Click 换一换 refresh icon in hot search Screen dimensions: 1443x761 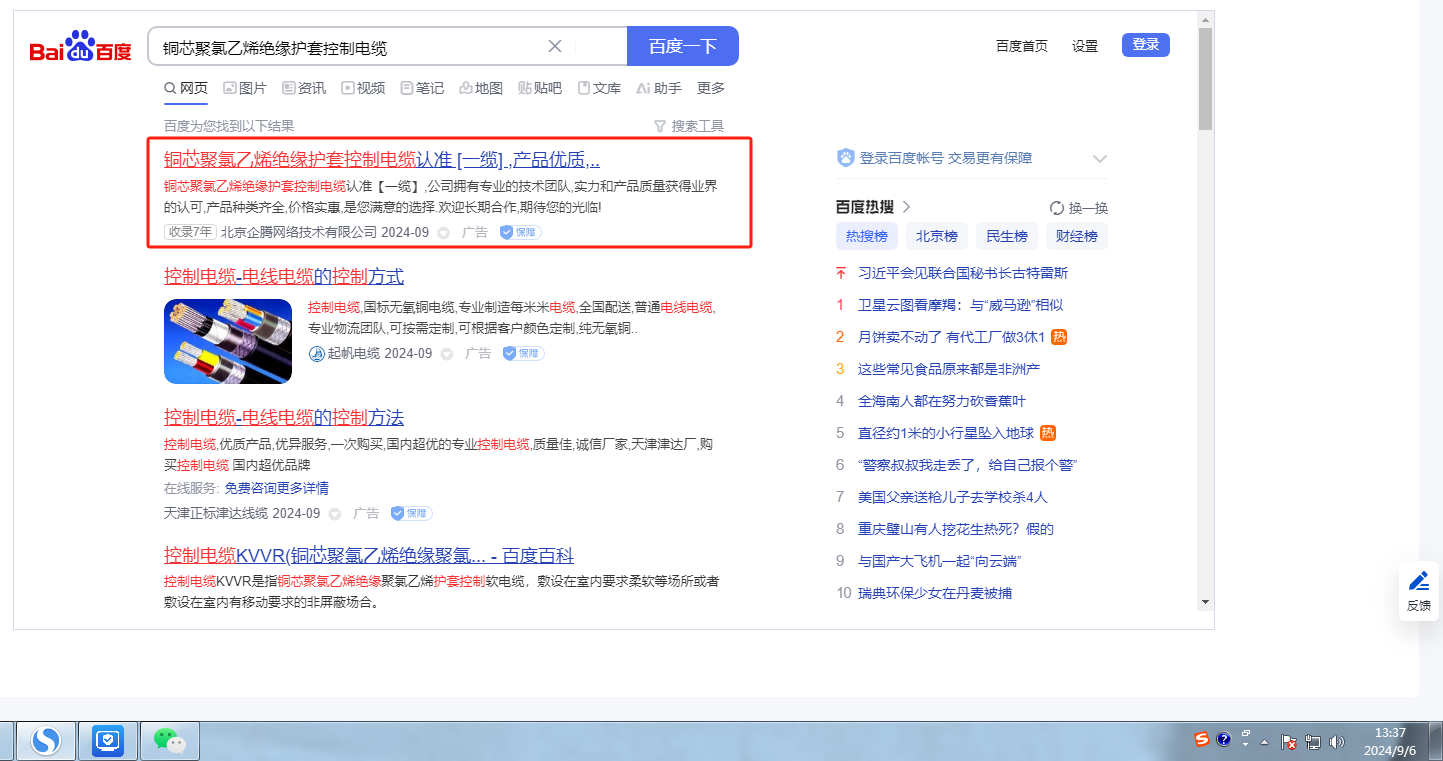coord(1057,208)
